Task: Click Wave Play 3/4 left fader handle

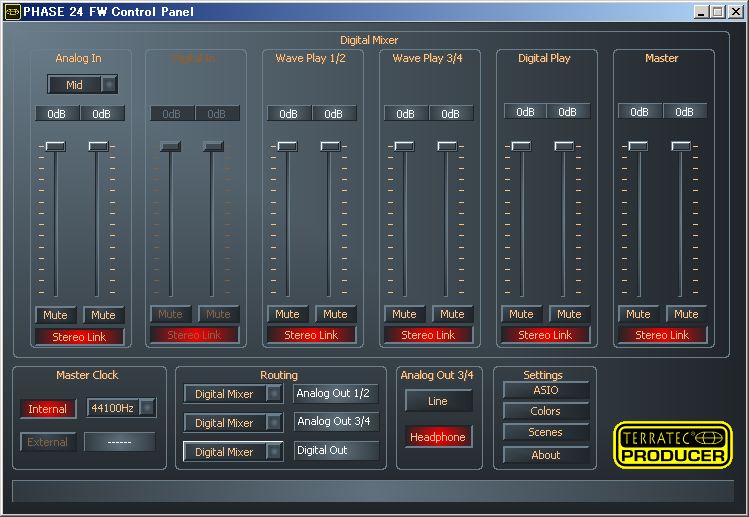Action: pos(405,146)
